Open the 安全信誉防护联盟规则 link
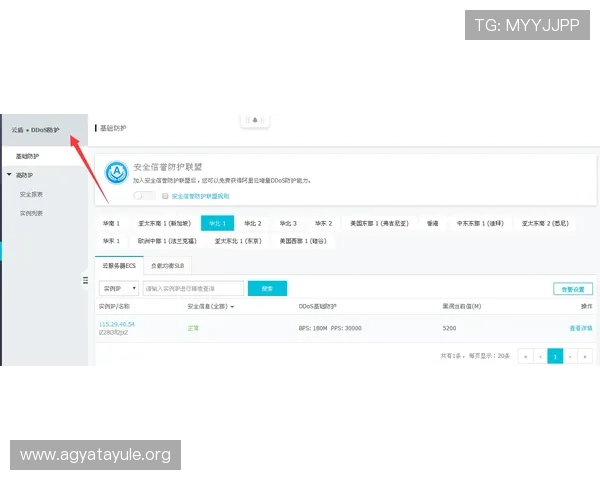Image resolution: width=600 pixels, height=480 pixels. point(200,196)
